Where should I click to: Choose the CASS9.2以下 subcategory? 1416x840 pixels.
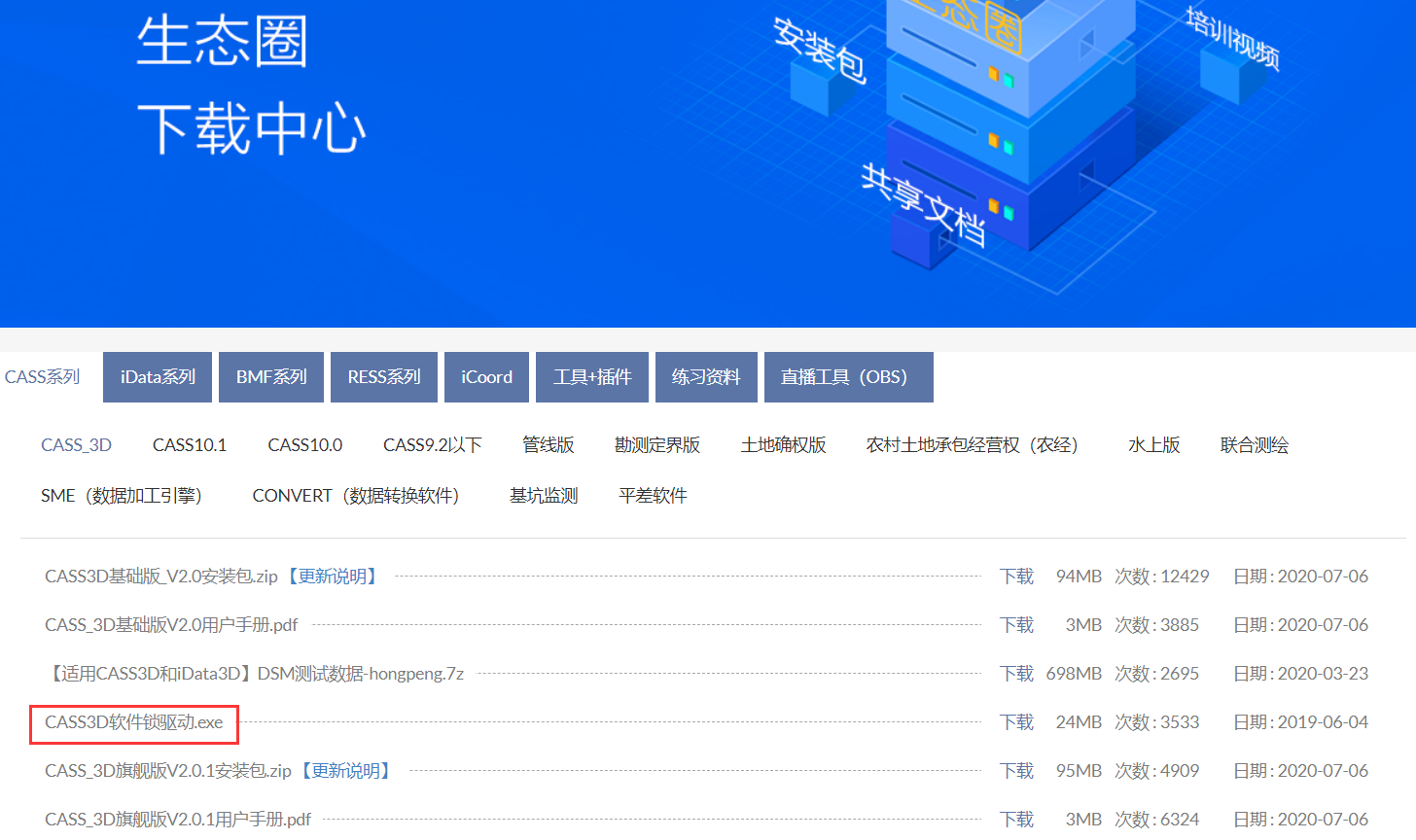[x=432, y=445]
